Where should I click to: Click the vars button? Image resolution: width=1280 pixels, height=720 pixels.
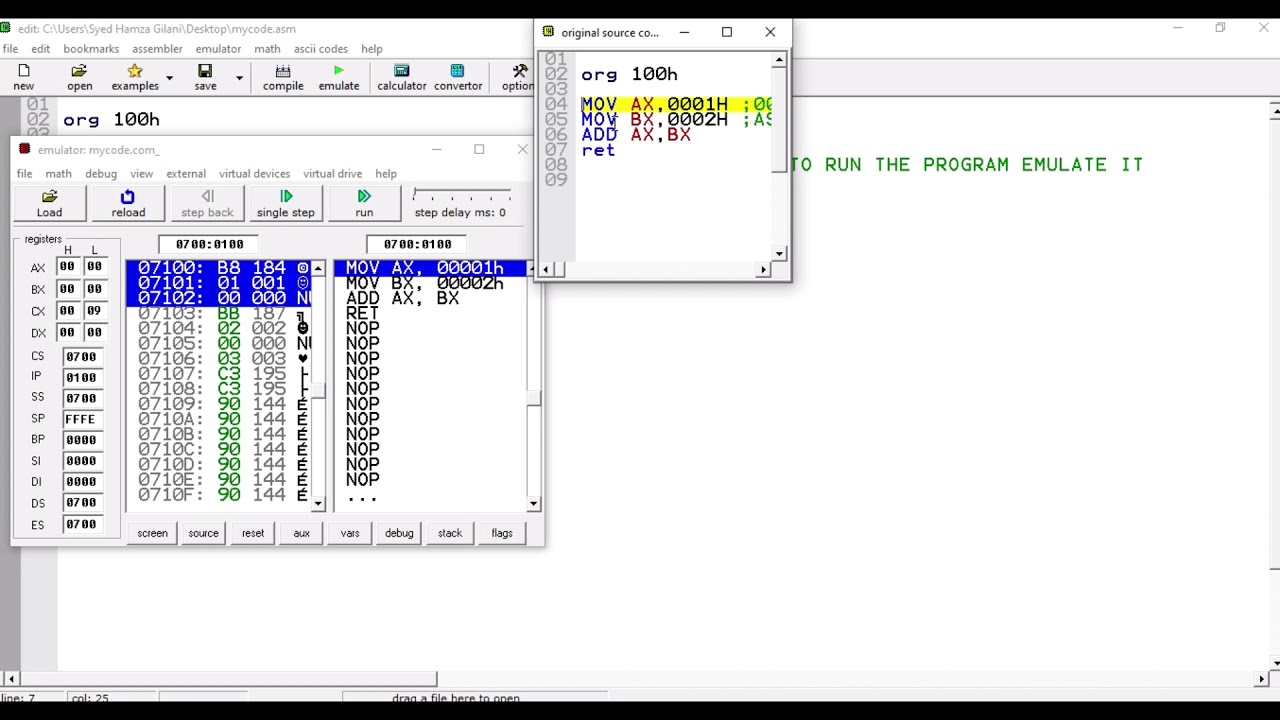(x=350, y=533)
